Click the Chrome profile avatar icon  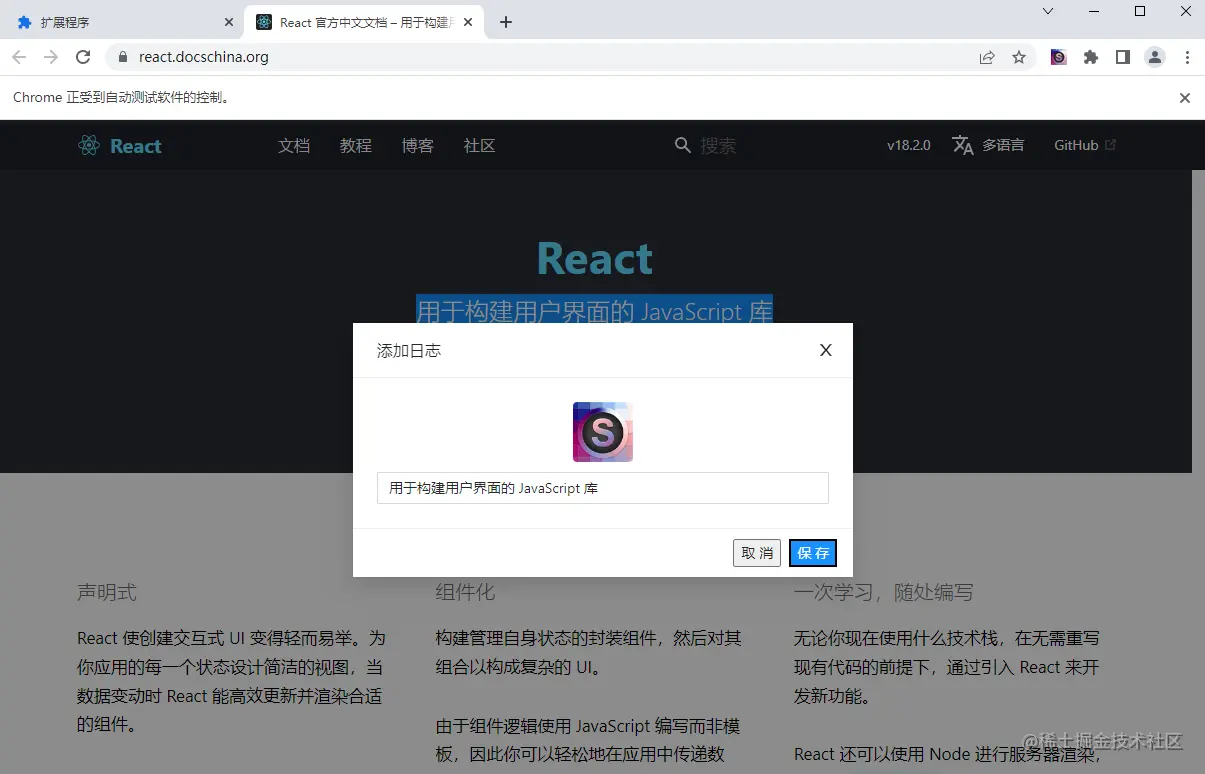pos(1155,57)
